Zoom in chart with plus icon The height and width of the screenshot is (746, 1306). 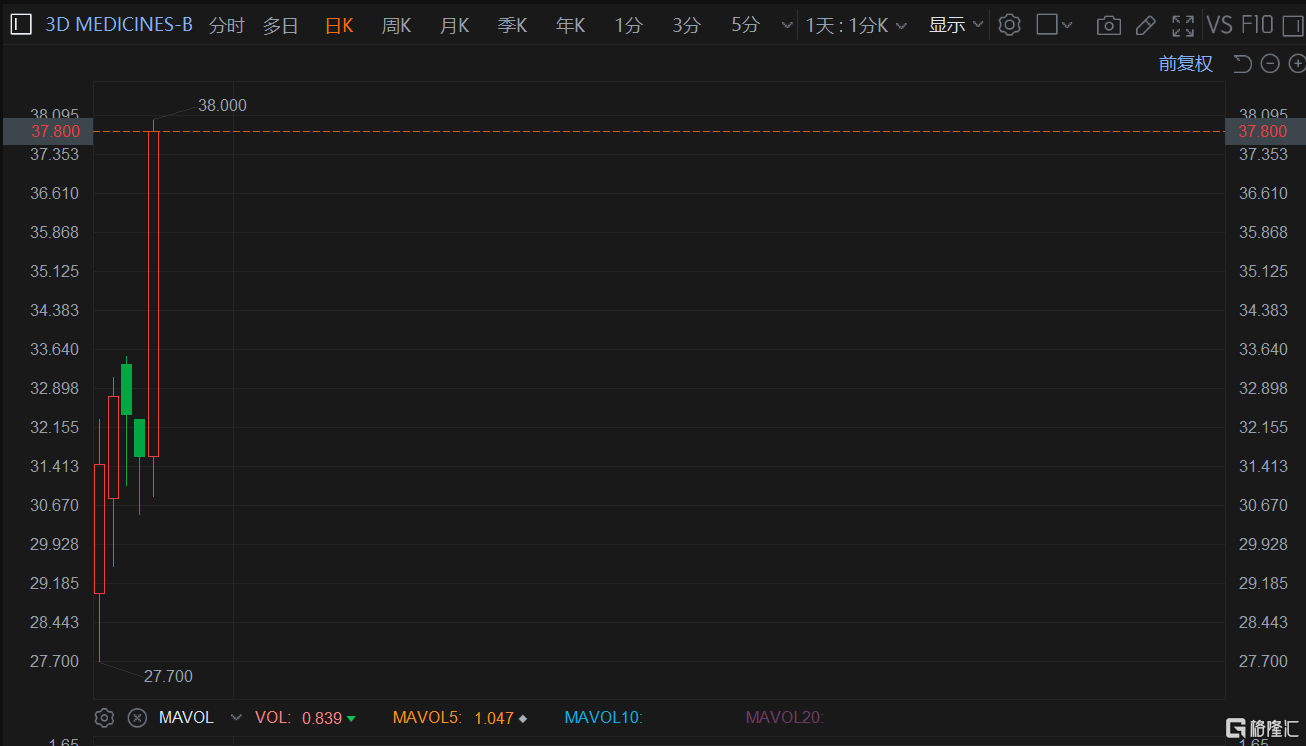tap(1297, 64)
